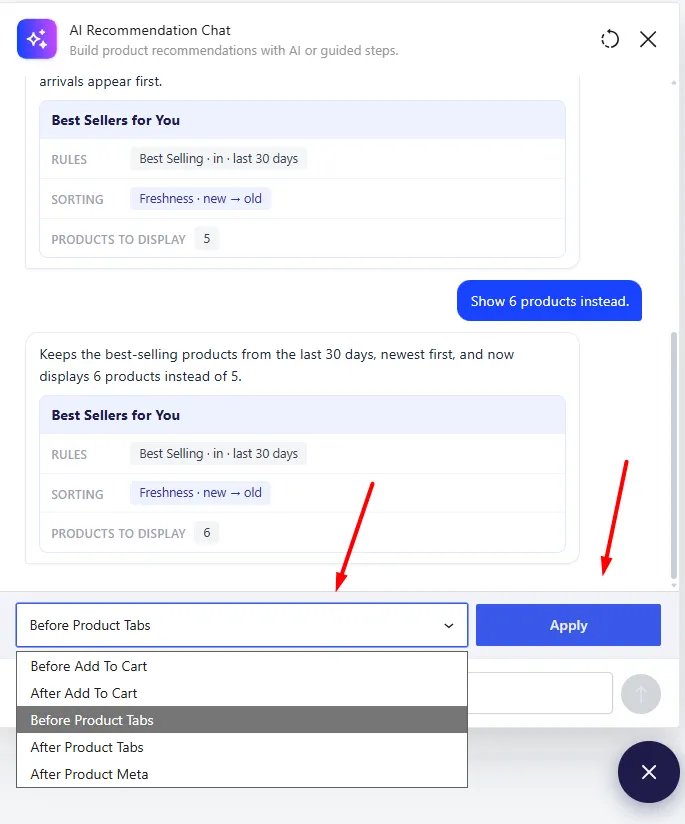Click the Best Selling last 30 days rule in first card
The height and width of the screenshot is (824, 685).
[x=219, y=159]
